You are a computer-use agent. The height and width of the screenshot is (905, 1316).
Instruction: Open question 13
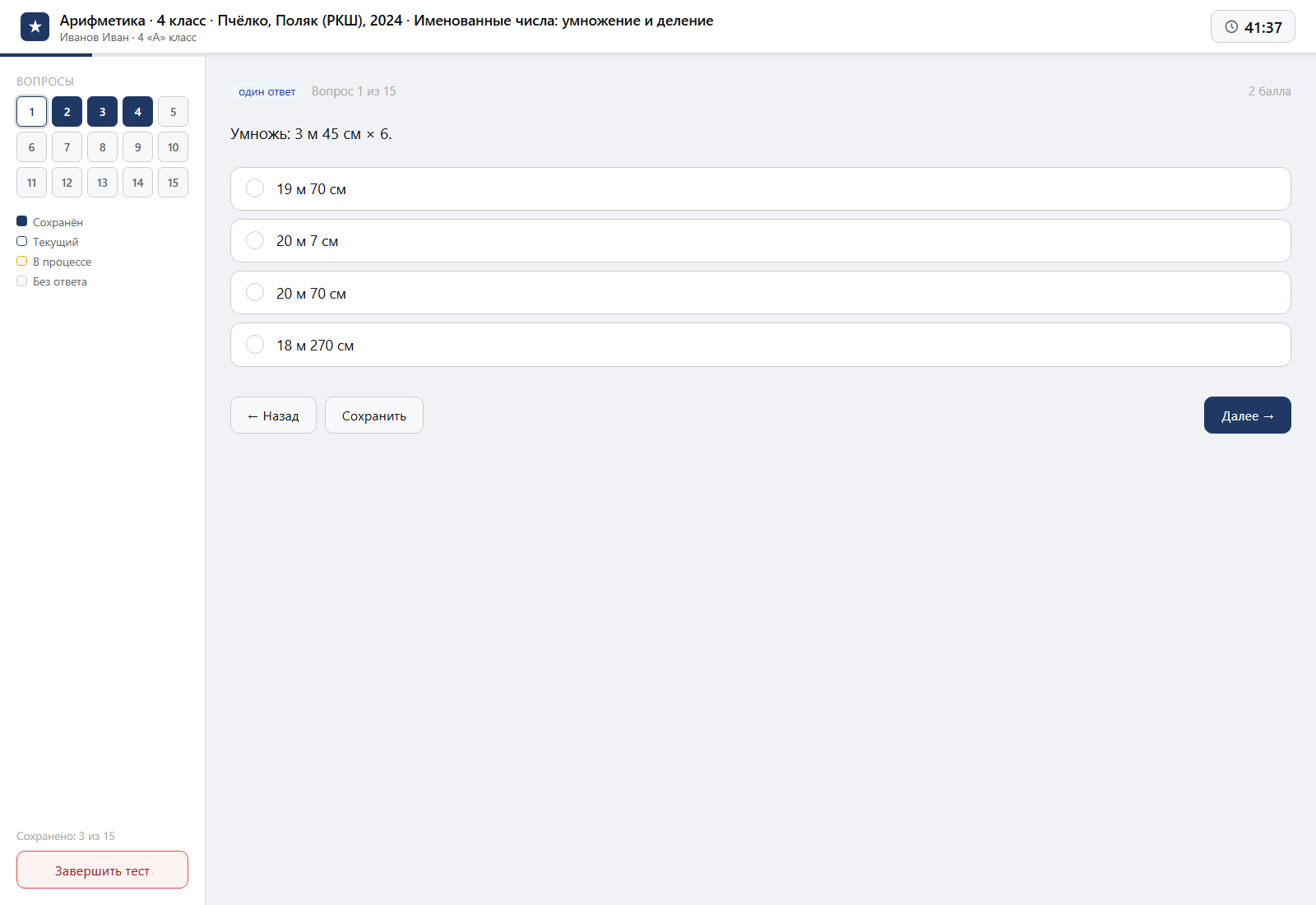point(102,183)
